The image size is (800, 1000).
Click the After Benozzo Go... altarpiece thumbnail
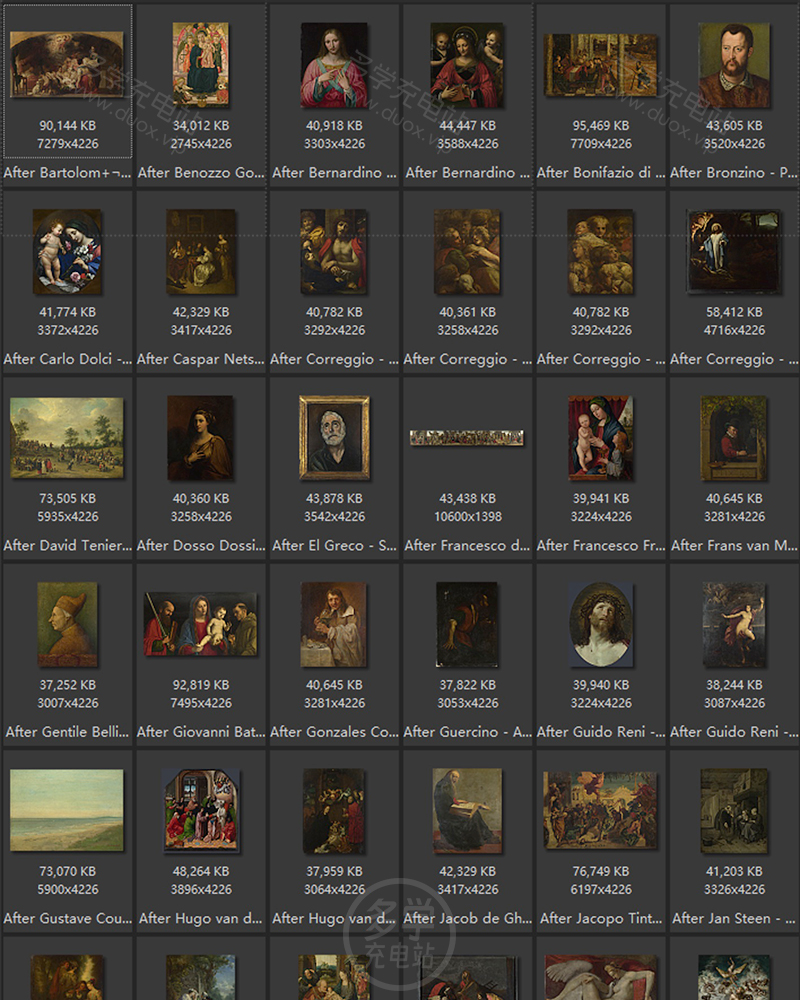(x=200, y=64)
